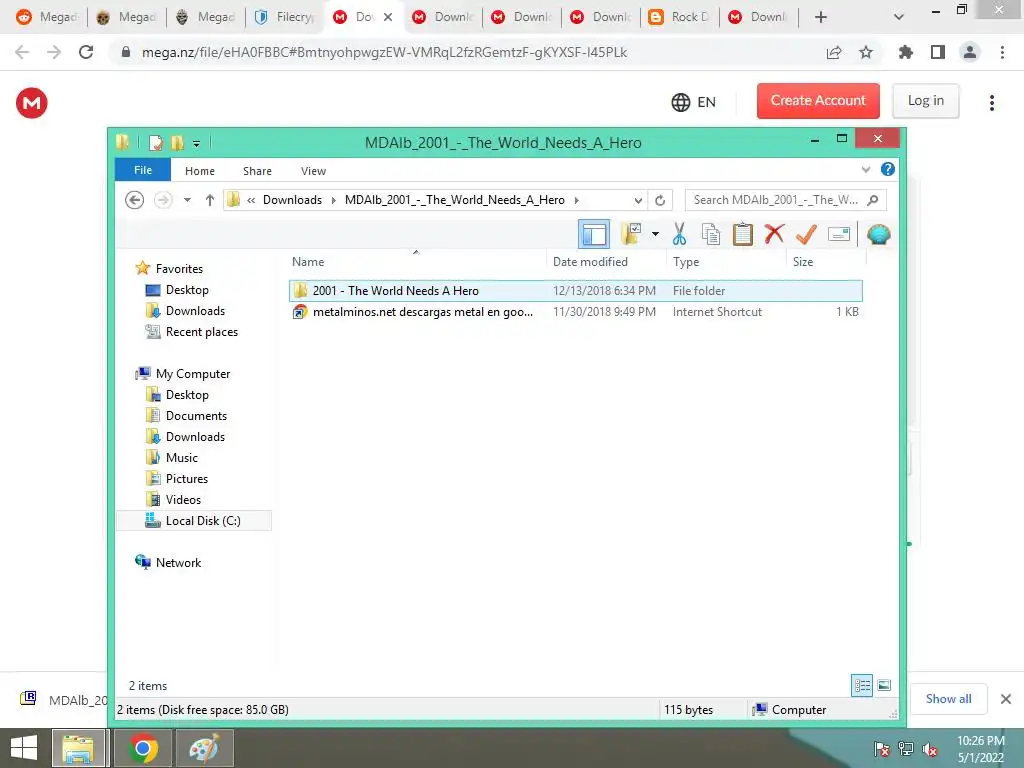Switch to the Rock D browser tab
This screenshot has width=1024, height=768.
(x=681, y=17)
